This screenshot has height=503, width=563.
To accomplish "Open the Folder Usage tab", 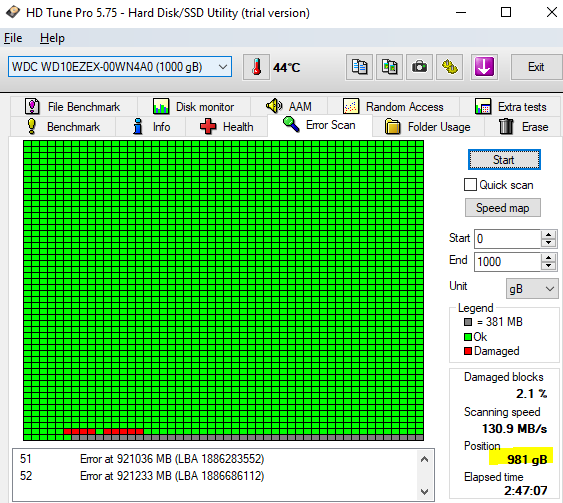I will [x=428, y=127].
